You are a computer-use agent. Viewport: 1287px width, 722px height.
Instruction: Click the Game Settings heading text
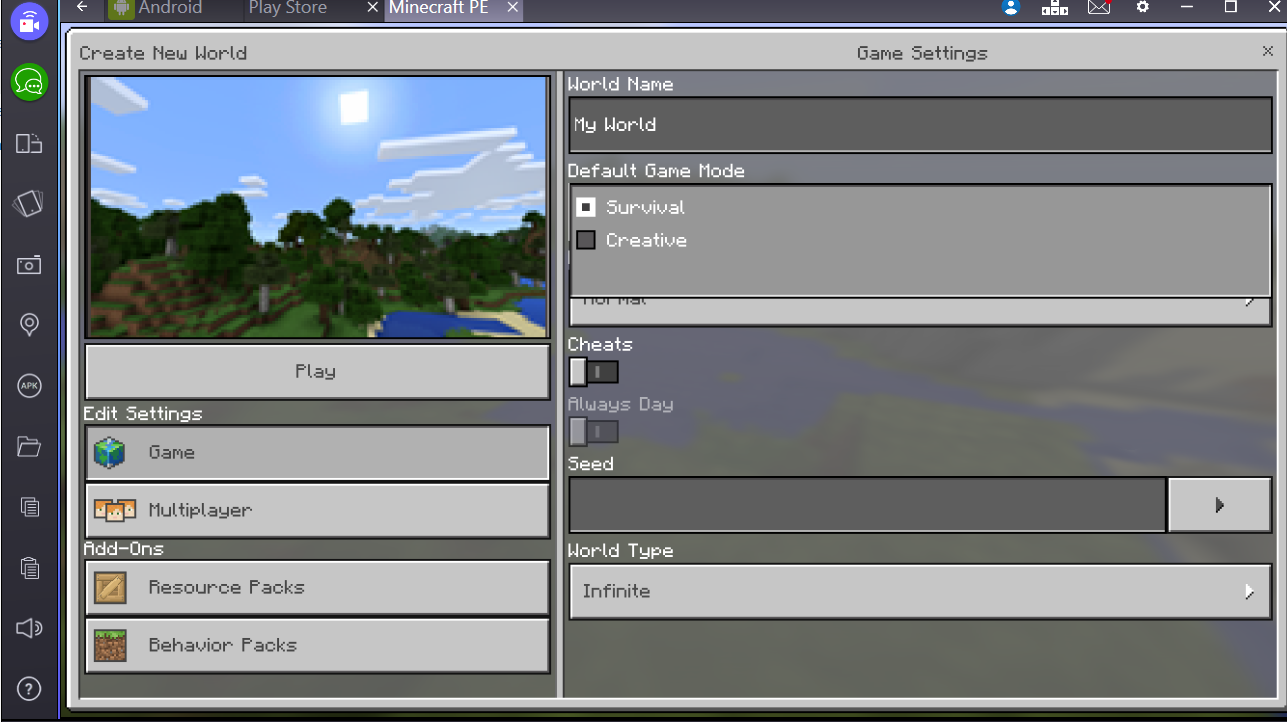(x=922, y=53)
